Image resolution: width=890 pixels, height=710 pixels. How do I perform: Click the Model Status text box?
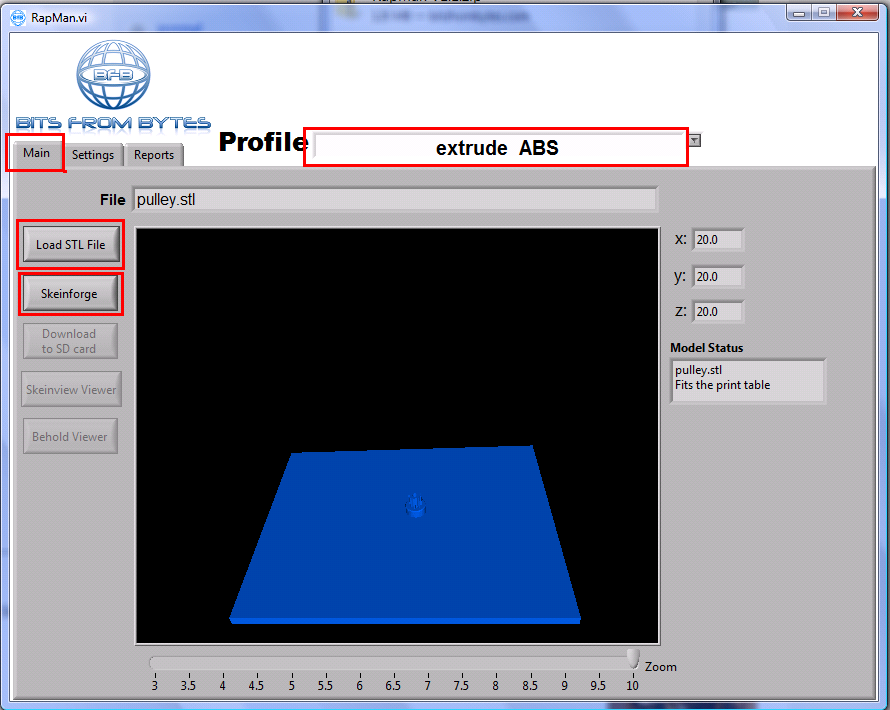(747, 381)
